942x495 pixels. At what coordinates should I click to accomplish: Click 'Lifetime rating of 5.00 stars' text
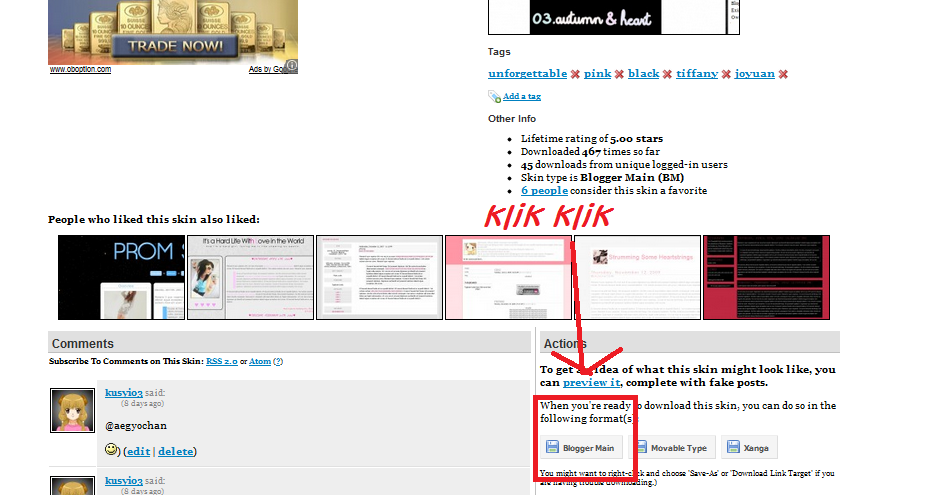(x=592, y=138)
